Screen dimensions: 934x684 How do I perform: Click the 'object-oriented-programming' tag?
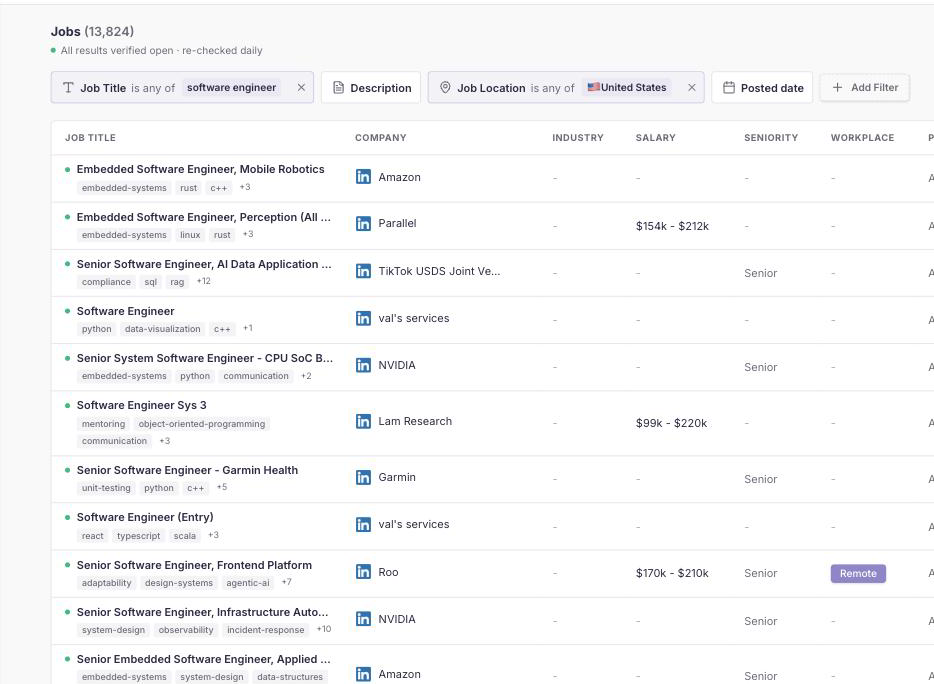(x=202, y=424)
